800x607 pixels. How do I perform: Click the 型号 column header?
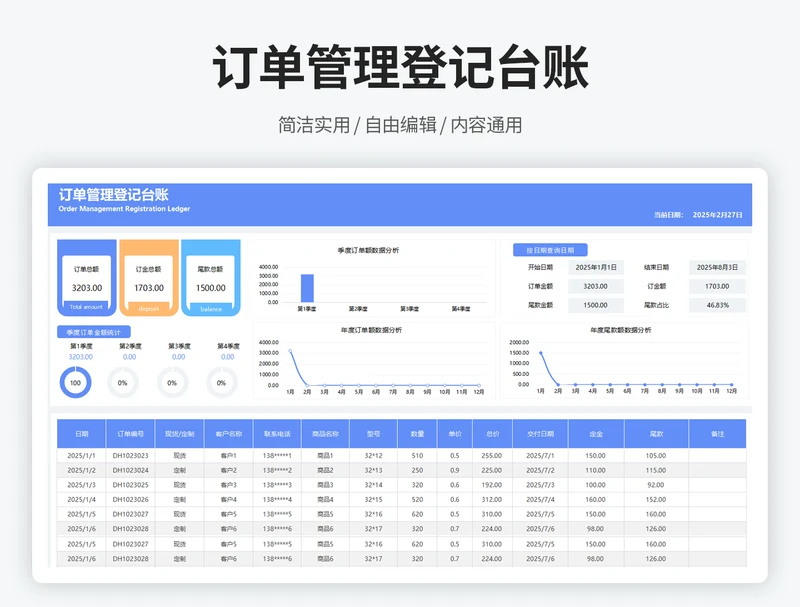373,434
